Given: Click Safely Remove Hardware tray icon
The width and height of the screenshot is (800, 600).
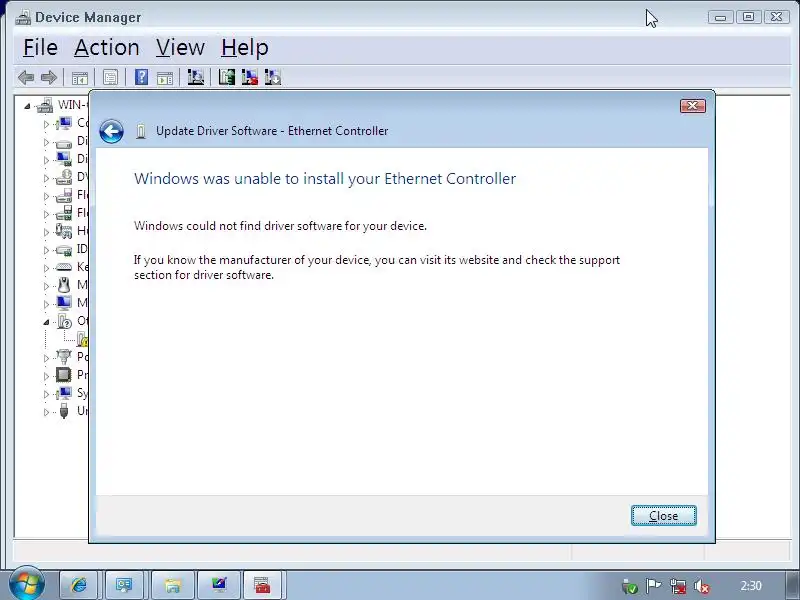Looking at the screenshot, I should click(630, 587).
